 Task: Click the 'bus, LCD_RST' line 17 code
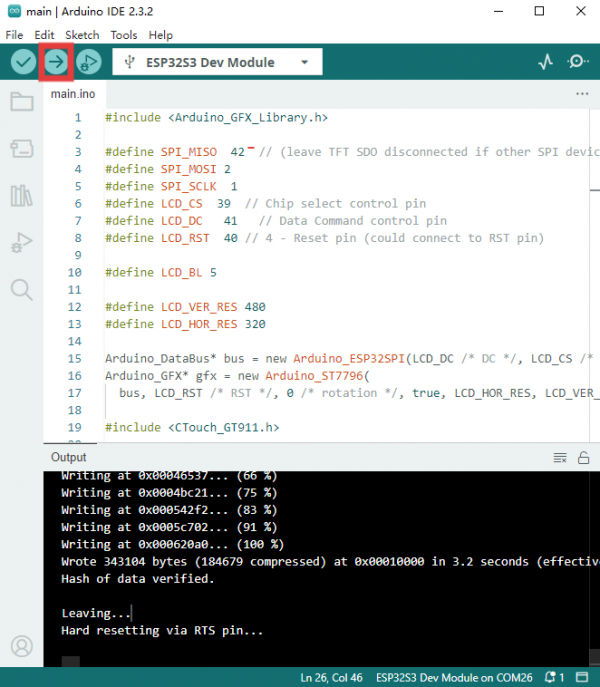[x=359, y=393]
